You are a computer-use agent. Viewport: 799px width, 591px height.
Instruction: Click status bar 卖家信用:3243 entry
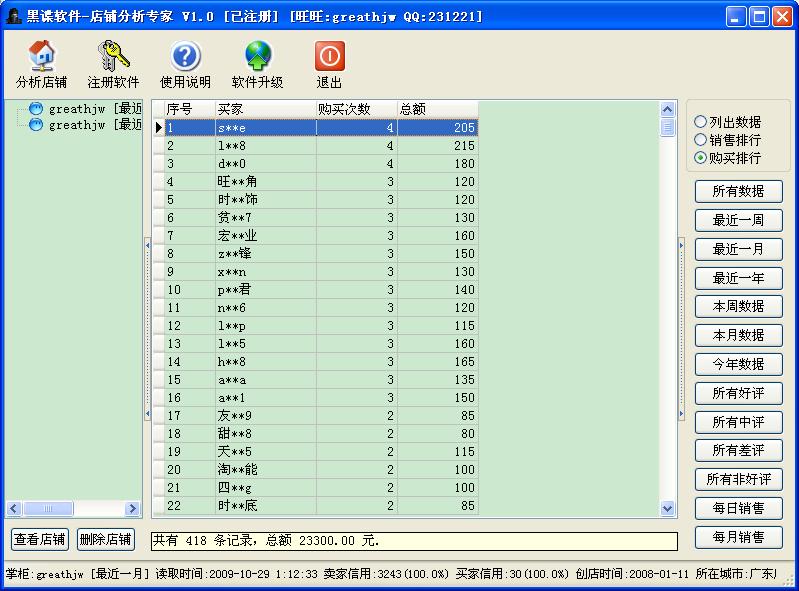(386, 574)
